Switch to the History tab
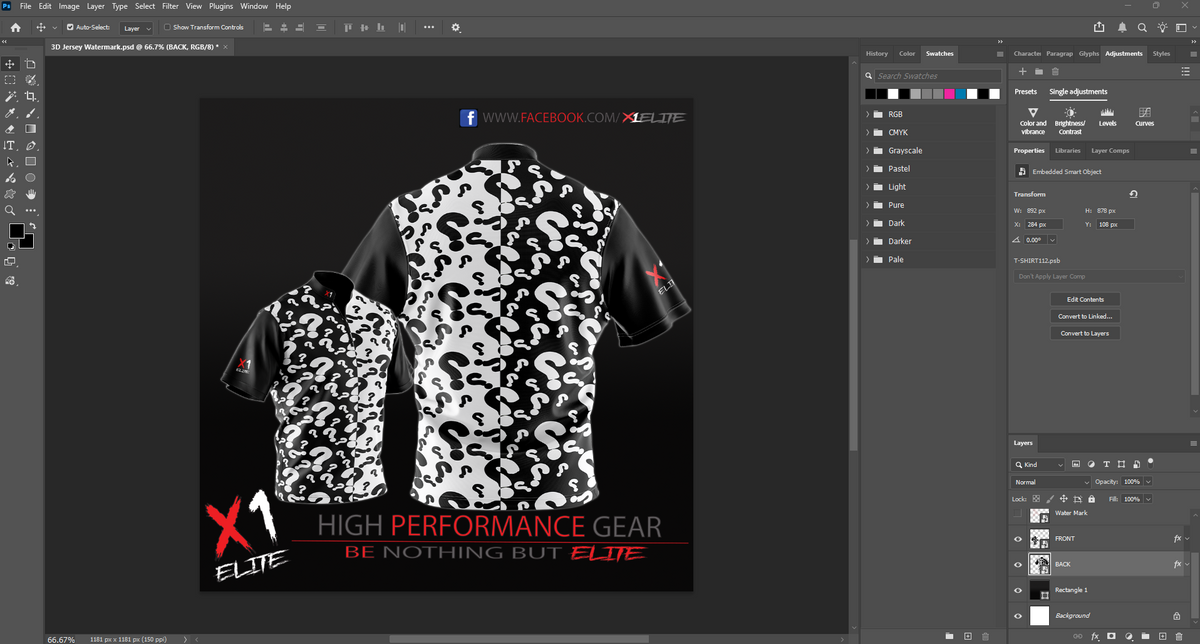1200x644 pixels. tap(877, 53)
